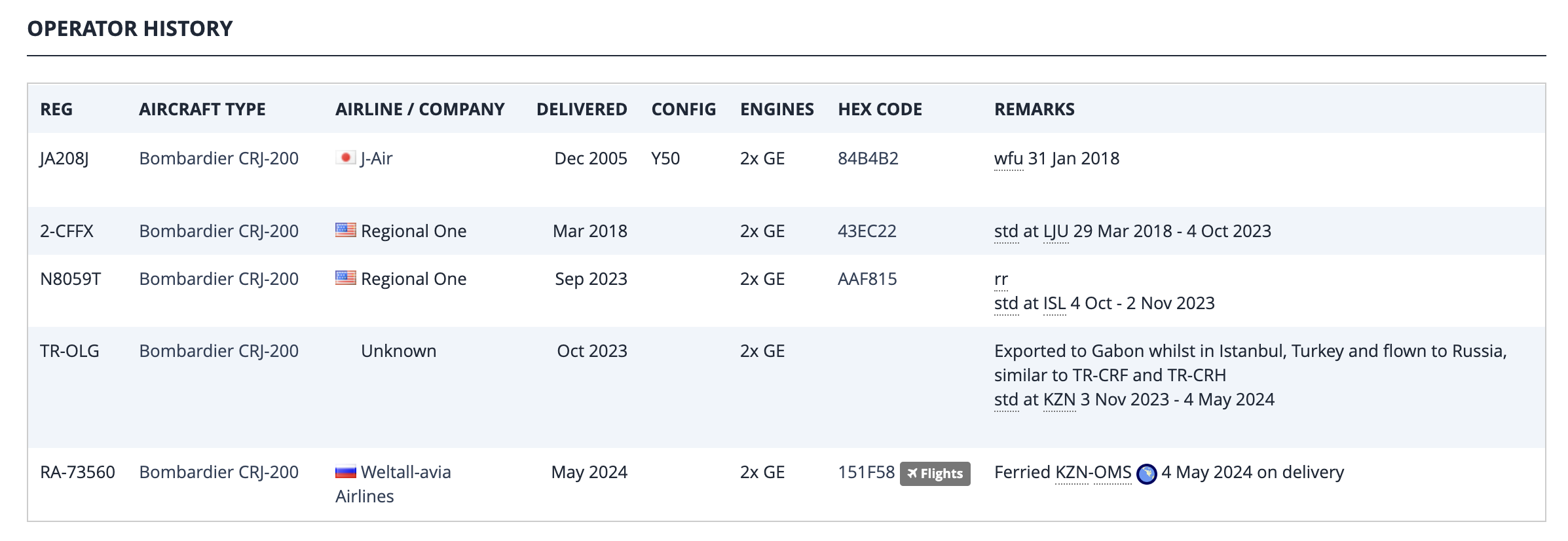
Task: Click Bombardier CRJ-200 in the TR-OLG row
Action: click(x=219, y=351)
